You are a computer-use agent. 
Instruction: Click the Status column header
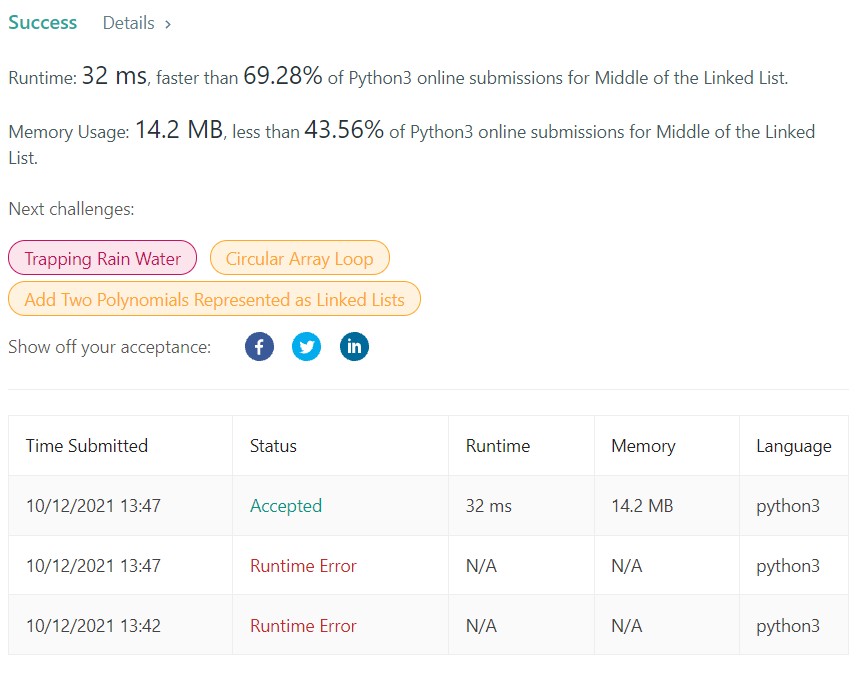click(274, 446)
